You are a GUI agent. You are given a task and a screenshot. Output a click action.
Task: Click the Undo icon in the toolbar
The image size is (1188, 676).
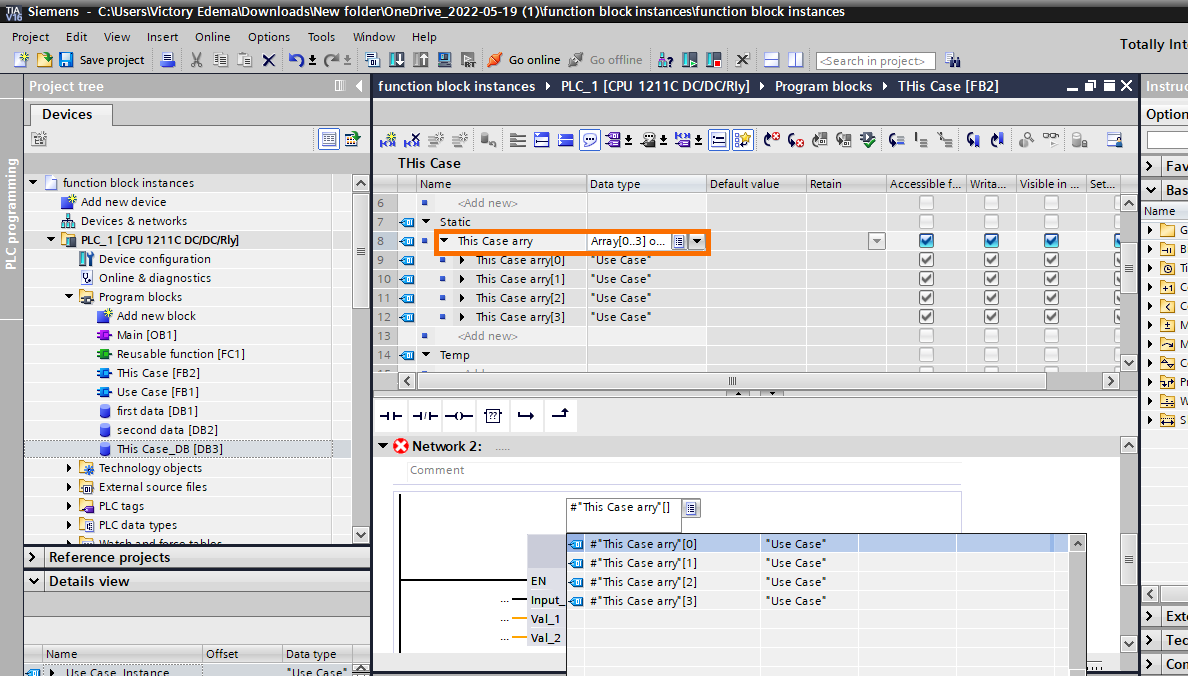(x=296, y=59)
